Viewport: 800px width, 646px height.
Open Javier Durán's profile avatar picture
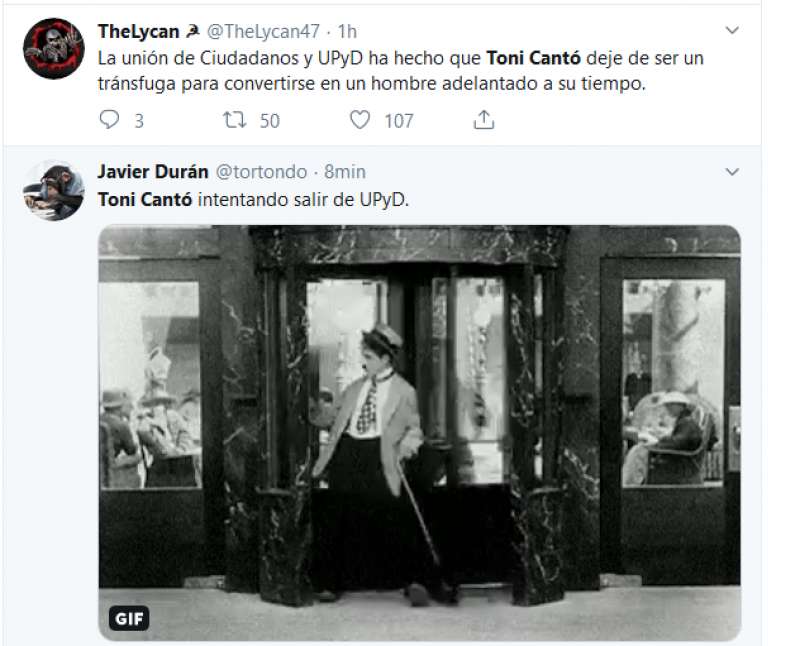pos(54,190)
